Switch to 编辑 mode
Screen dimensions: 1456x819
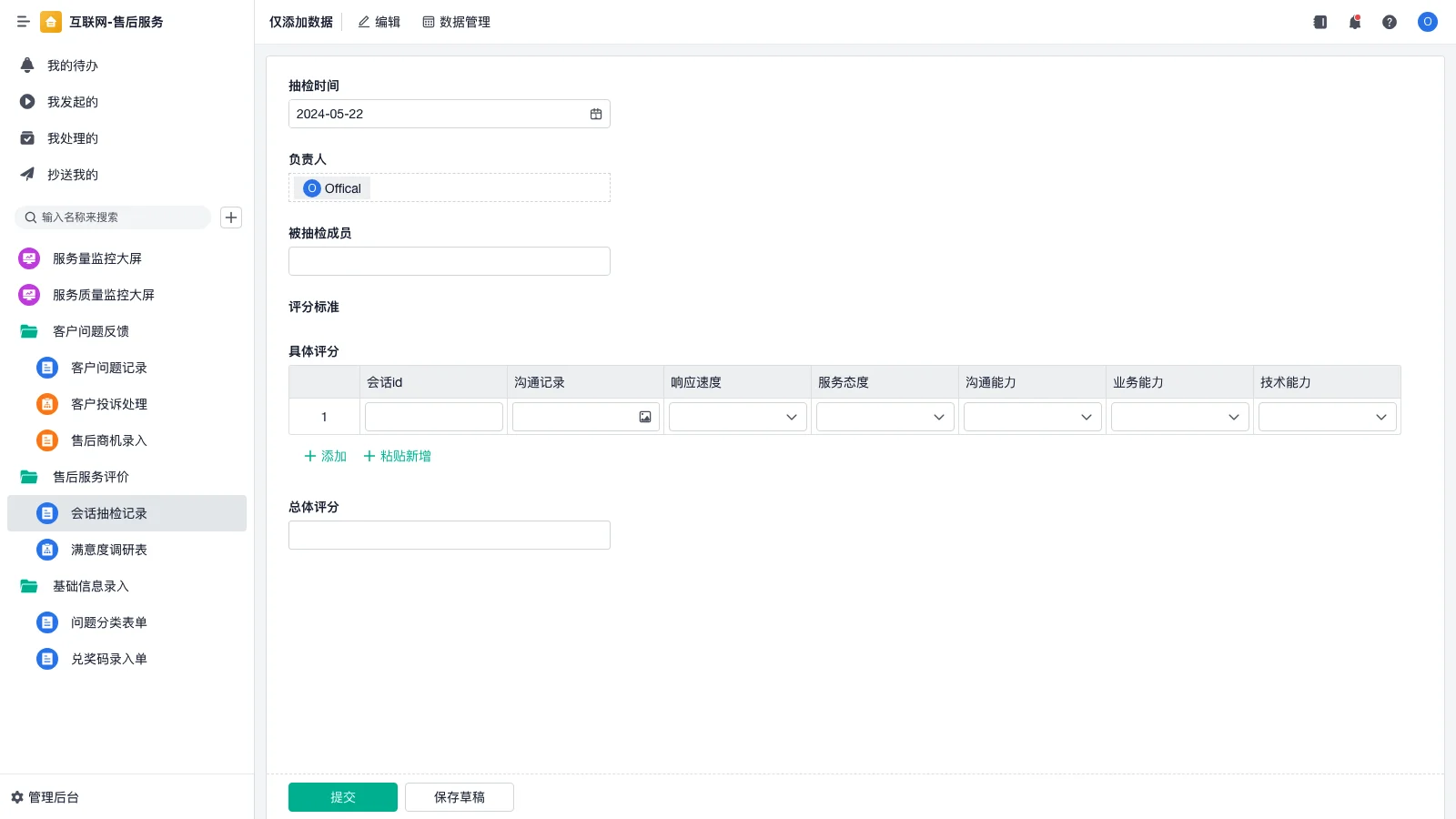(x=379, y=22)
